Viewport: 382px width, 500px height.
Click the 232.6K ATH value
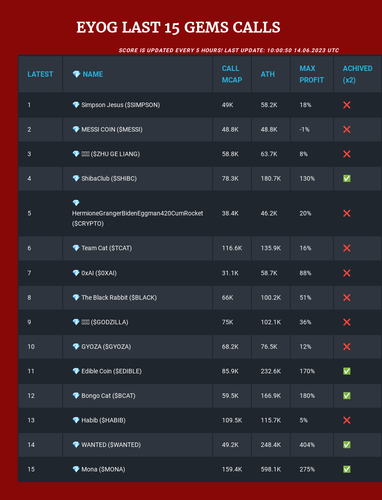point(271,371)
